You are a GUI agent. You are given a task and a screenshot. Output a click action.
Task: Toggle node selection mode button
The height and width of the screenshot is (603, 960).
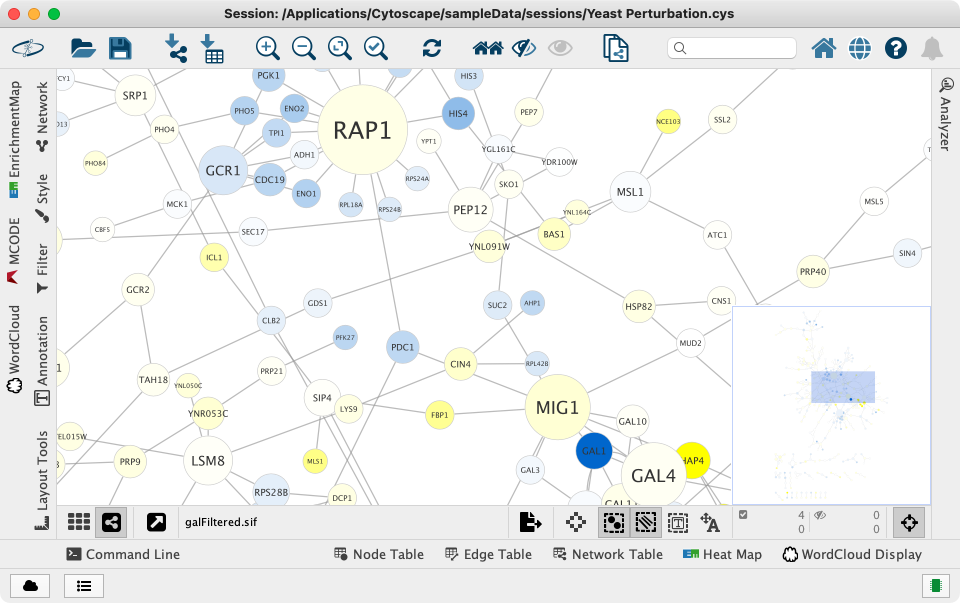614,521
